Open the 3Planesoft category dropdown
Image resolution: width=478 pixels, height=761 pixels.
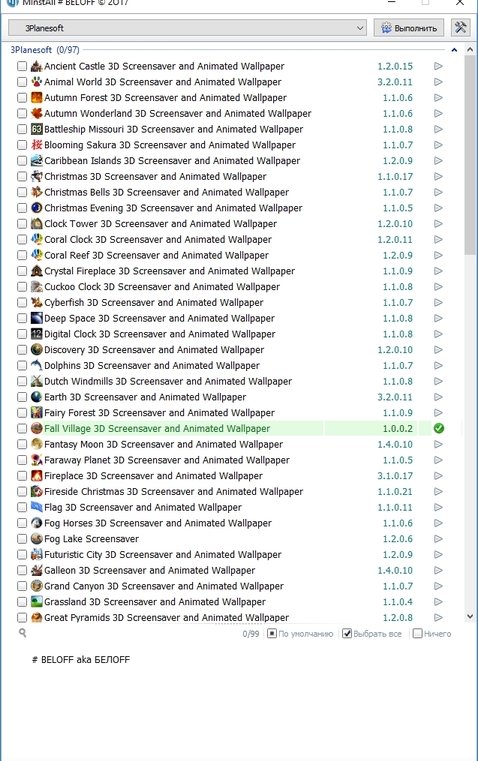pos(187,28)
